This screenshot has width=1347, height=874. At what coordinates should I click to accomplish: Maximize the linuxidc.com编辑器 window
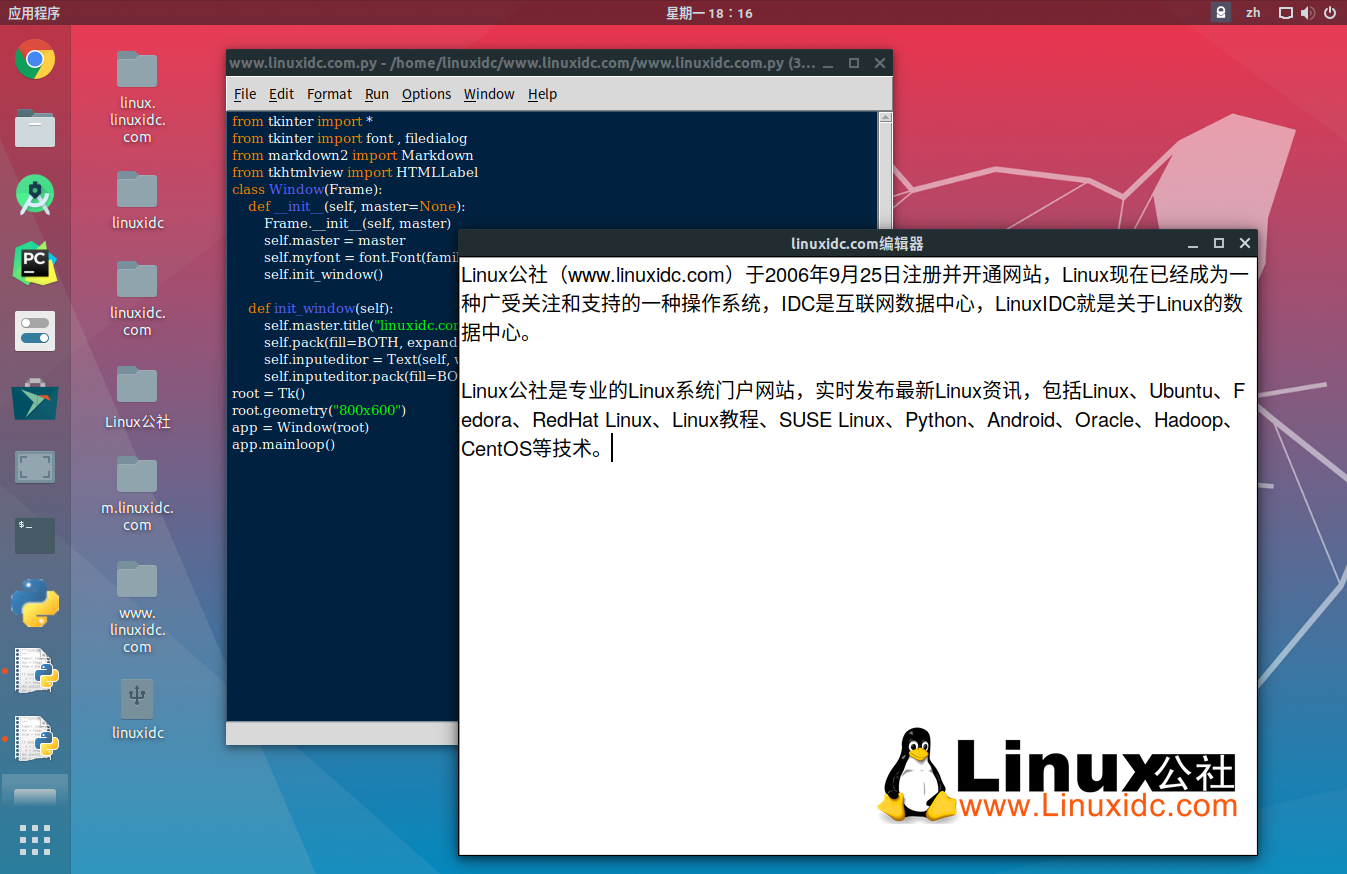[1219, 244]
